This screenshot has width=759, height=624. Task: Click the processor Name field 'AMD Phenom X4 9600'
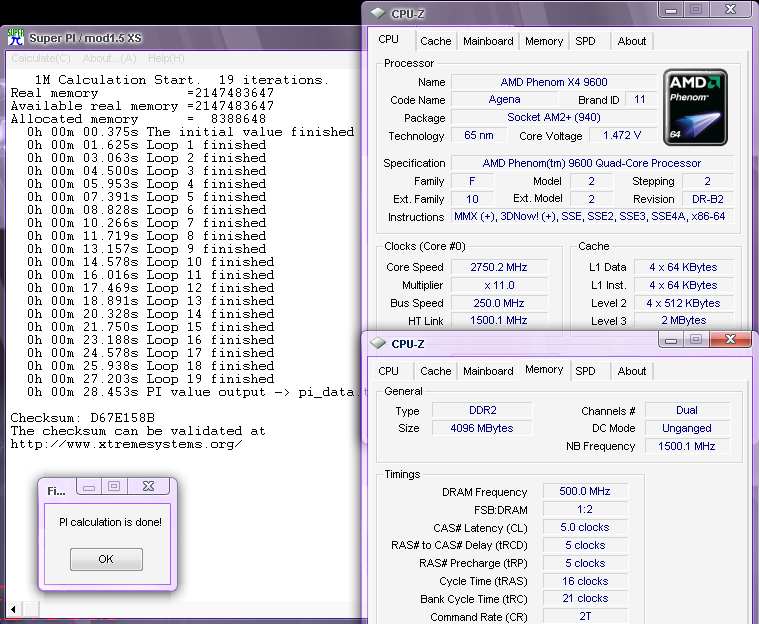(553, 82)
